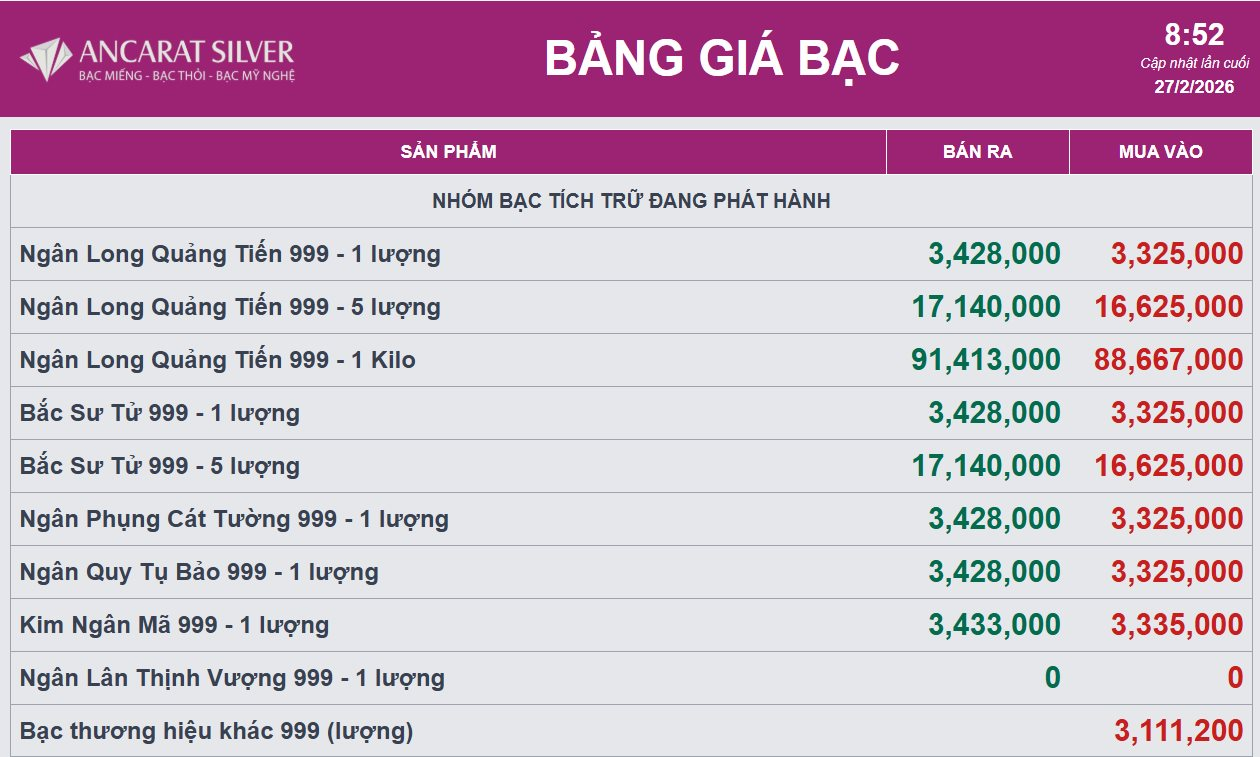Open Ngân Phụng Cát Tường 999 product name

[234, 519]
